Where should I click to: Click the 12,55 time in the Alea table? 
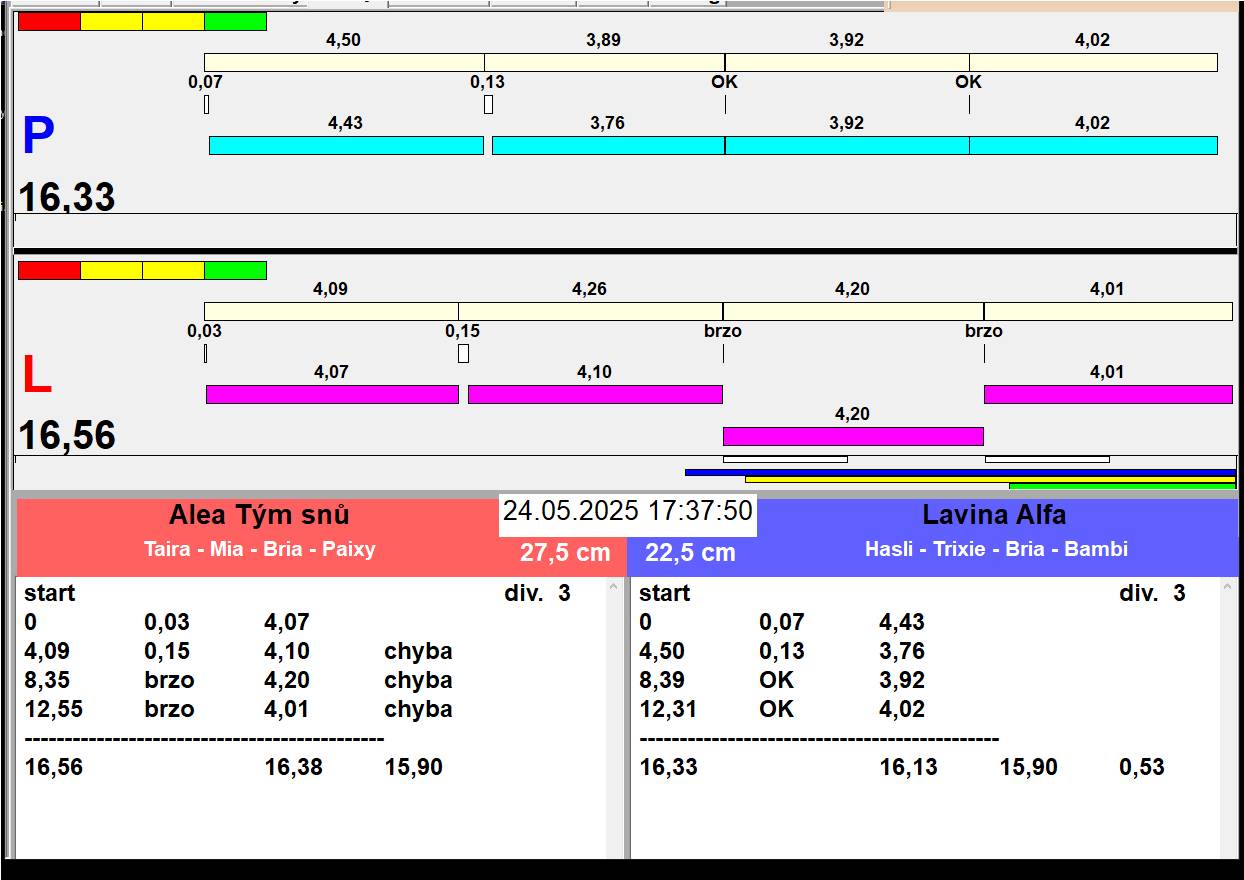(x=53, y=709)
